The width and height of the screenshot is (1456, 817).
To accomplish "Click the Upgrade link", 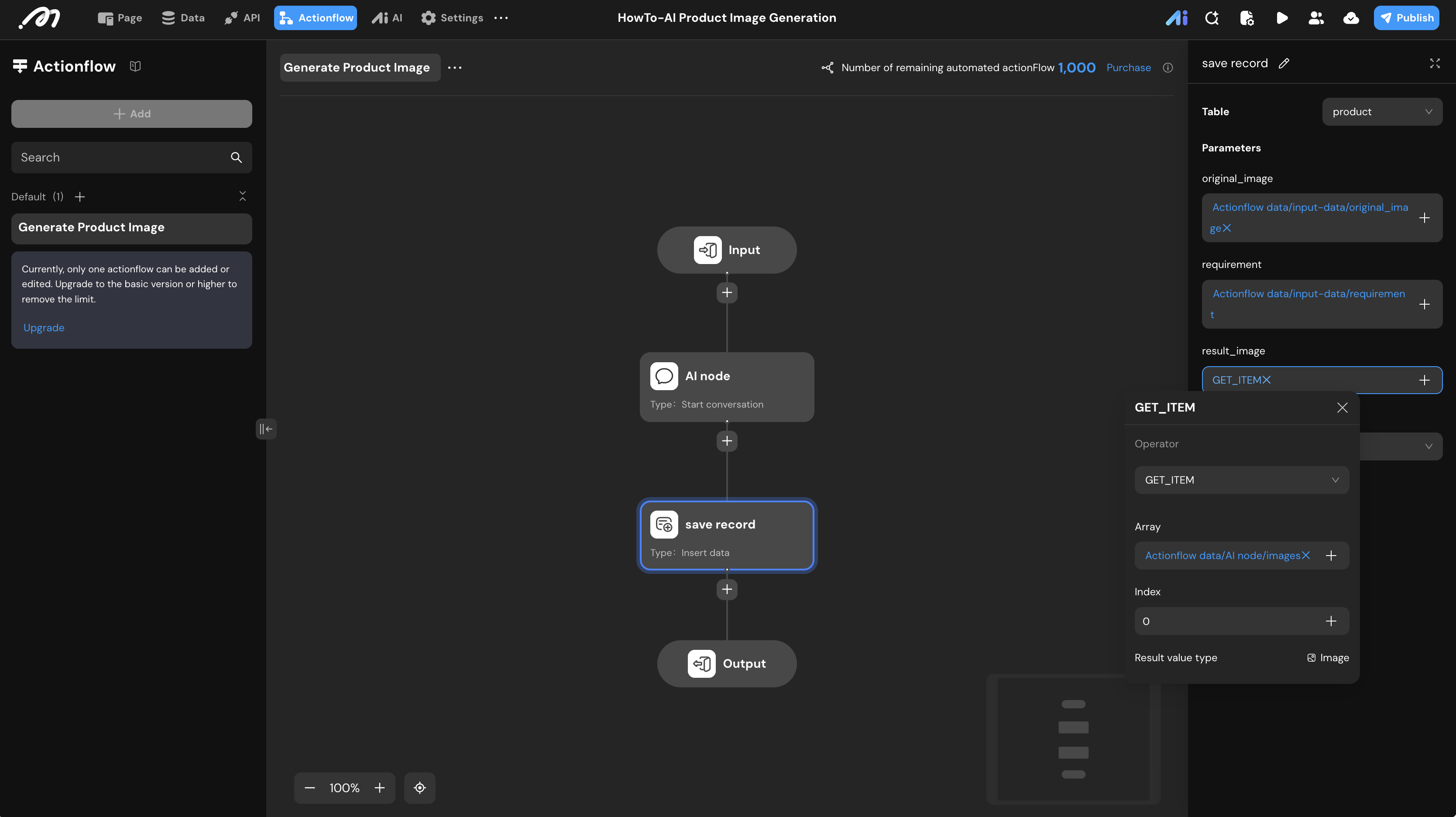I will click(44, 328).
